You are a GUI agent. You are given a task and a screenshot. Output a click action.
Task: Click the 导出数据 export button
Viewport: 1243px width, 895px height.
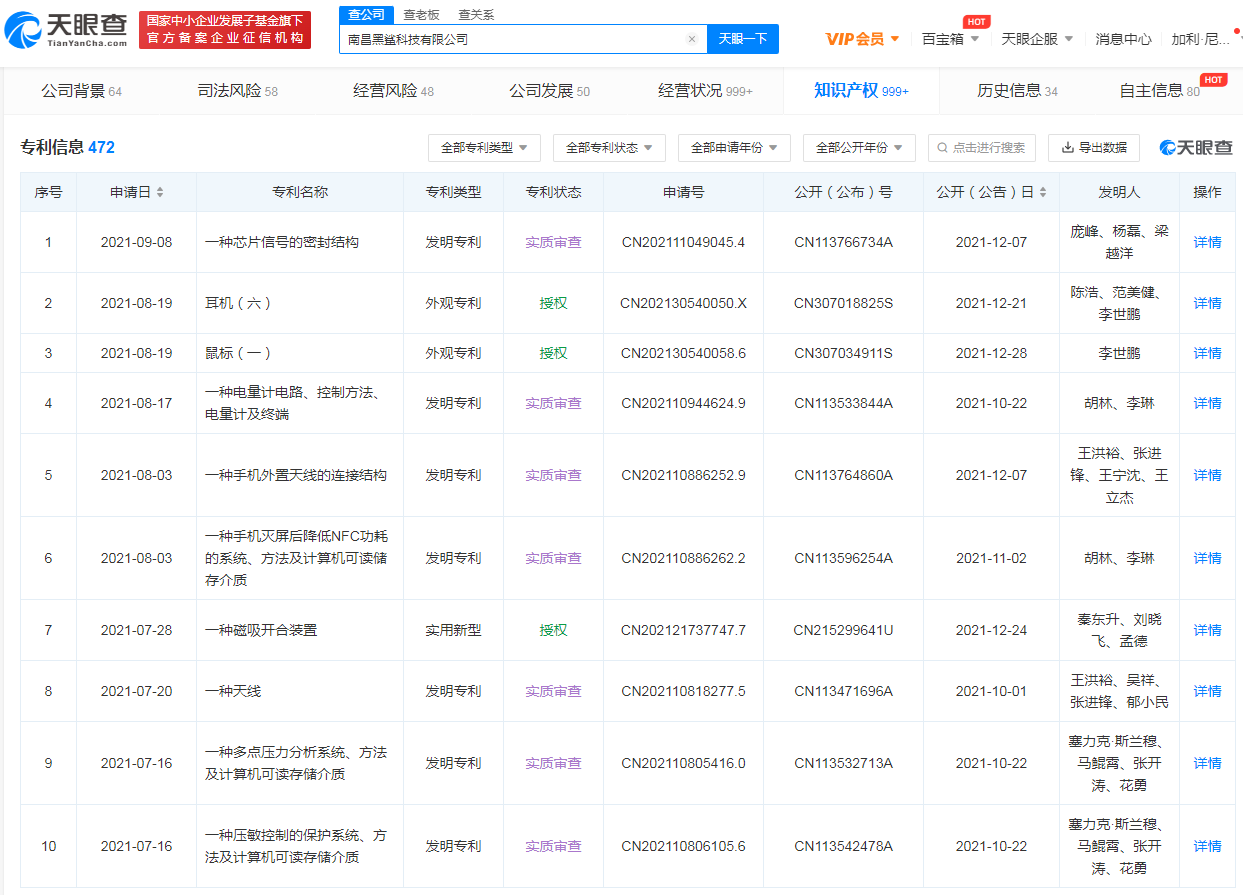pos(1094,148)
